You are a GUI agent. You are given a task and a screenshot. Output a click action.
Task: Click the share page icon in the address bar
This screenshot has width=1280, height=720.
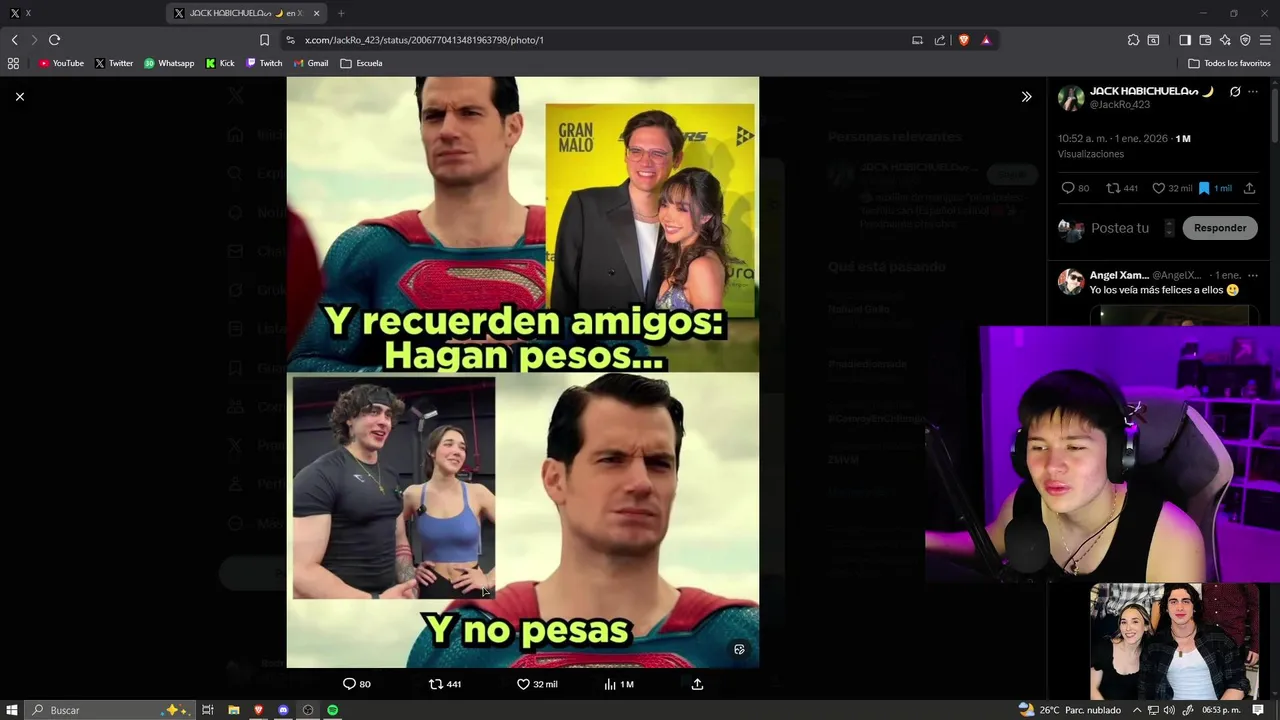pos(940,40)
